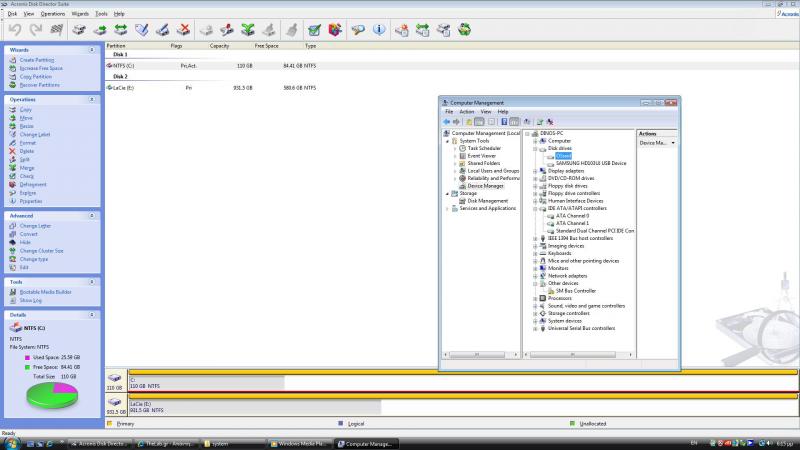Click Format in Operations panel
The height and width of the screenshot is (450, 800).
(28, 143)
